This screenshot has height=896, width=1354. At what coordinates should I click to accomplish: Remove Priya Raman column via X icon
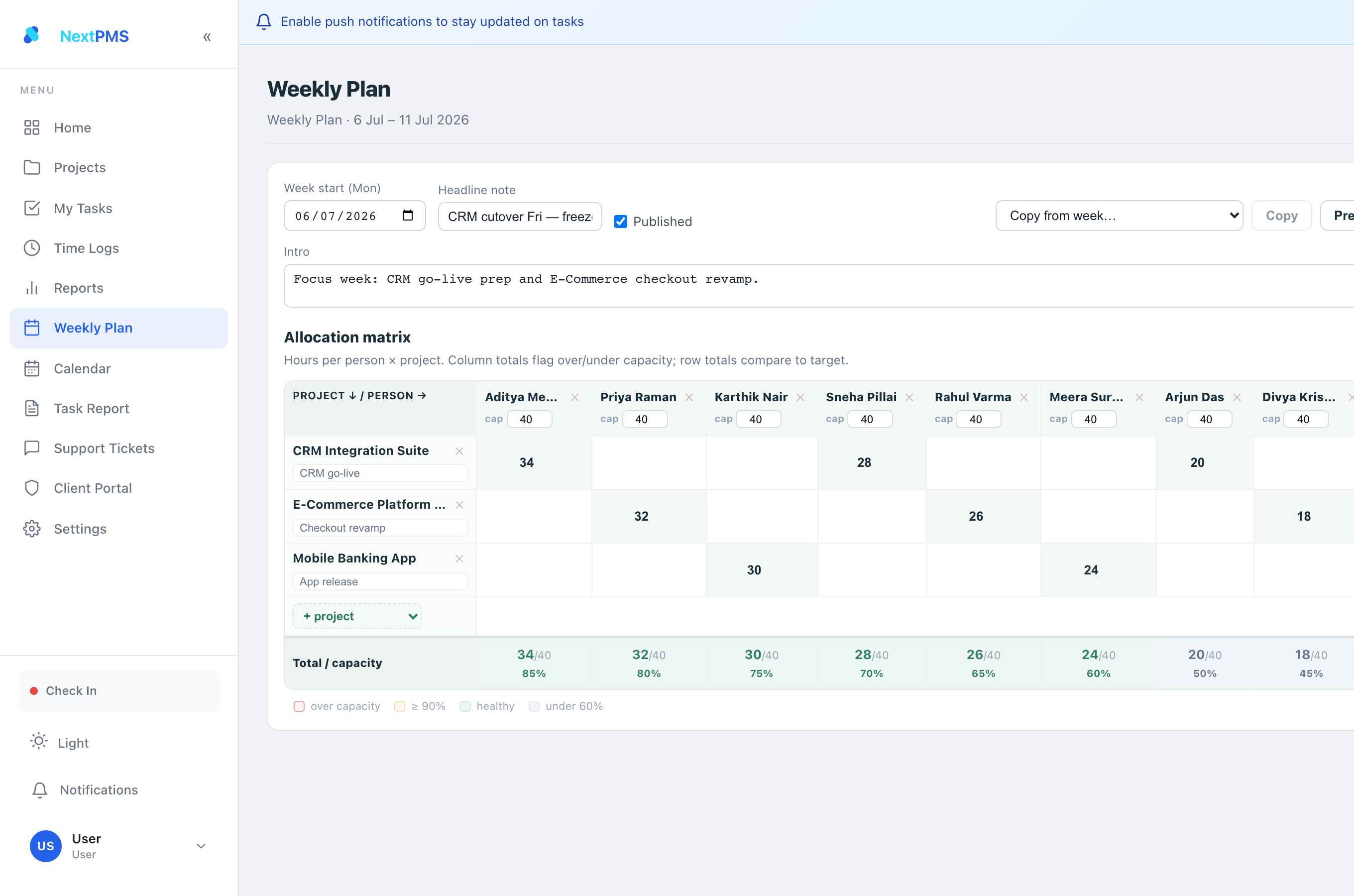coord(689,397)
